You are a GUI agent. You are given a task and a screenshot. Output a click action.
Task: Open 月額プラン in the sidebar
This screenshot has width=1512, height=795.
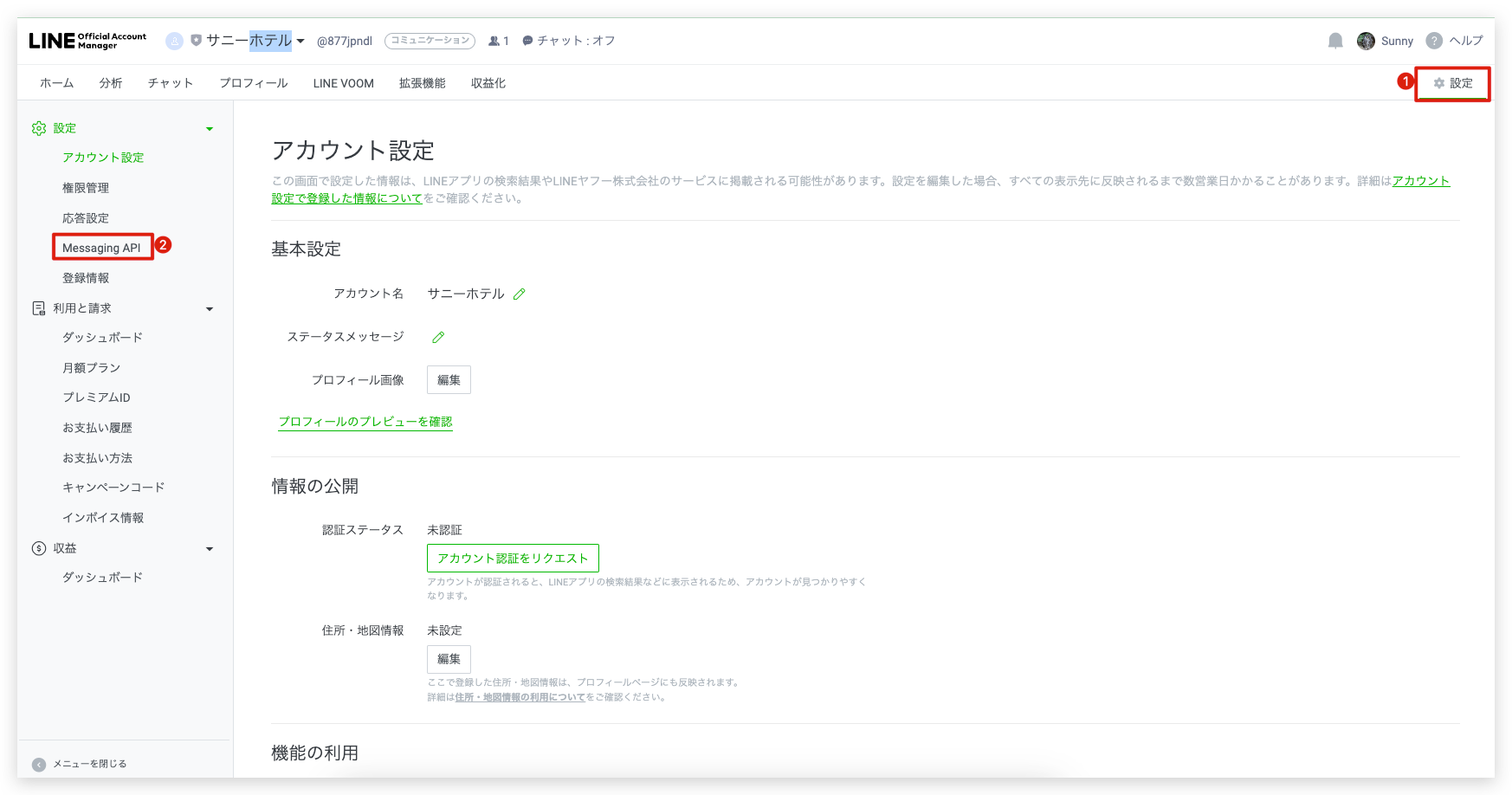91,368
